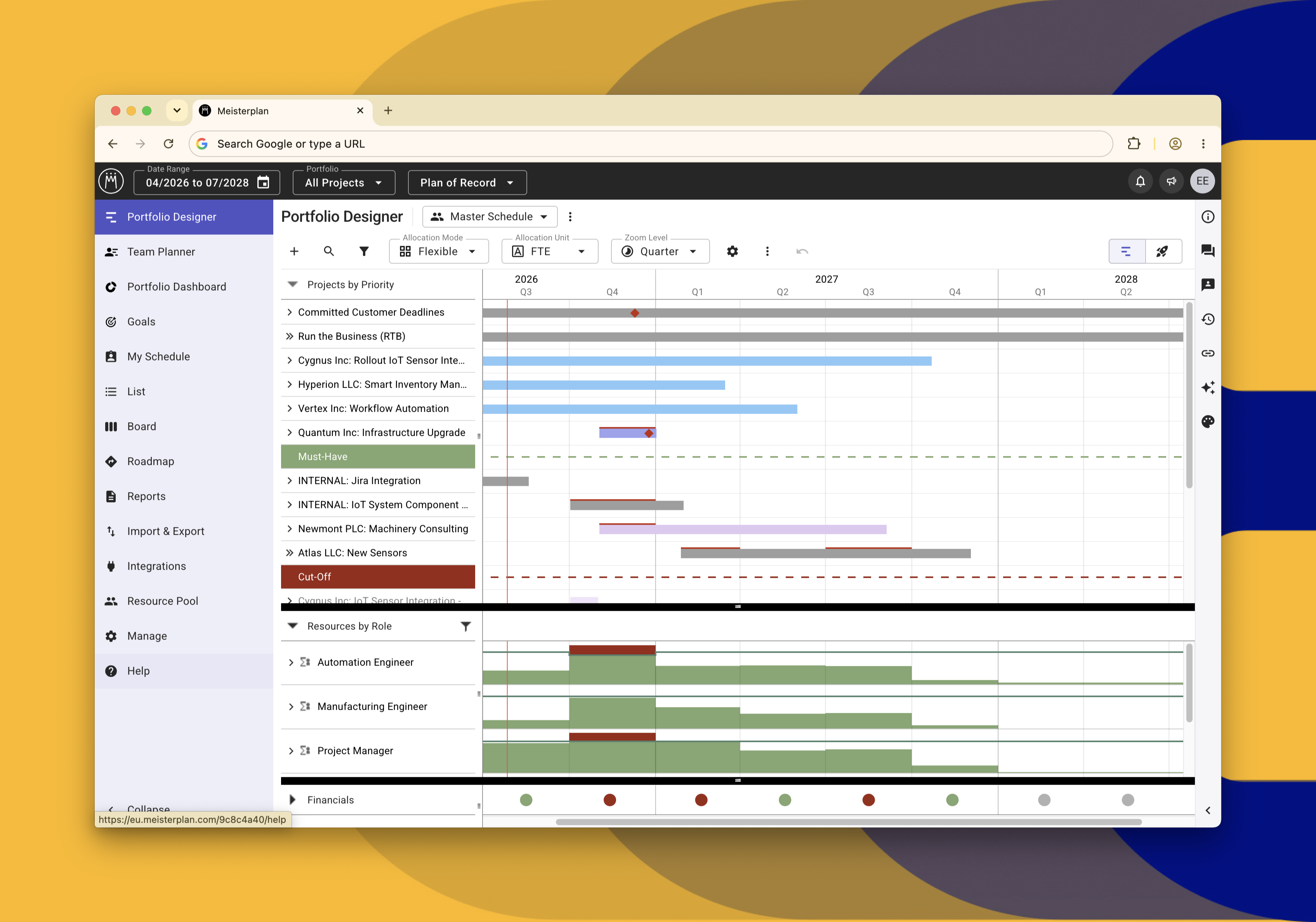Open the Master Schedule view dropdown
The width and height of the screenshot is (1316, 922).
(490, 217)
